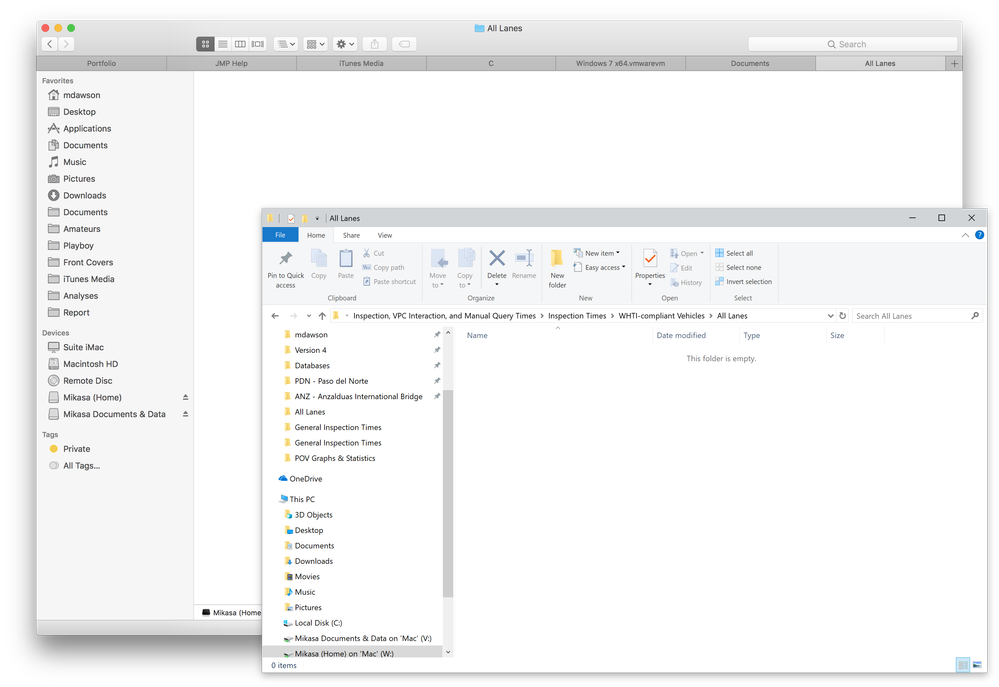
Task: Click the Paste ribbon button
Action: pyautogui.click(x=345, y=264)
